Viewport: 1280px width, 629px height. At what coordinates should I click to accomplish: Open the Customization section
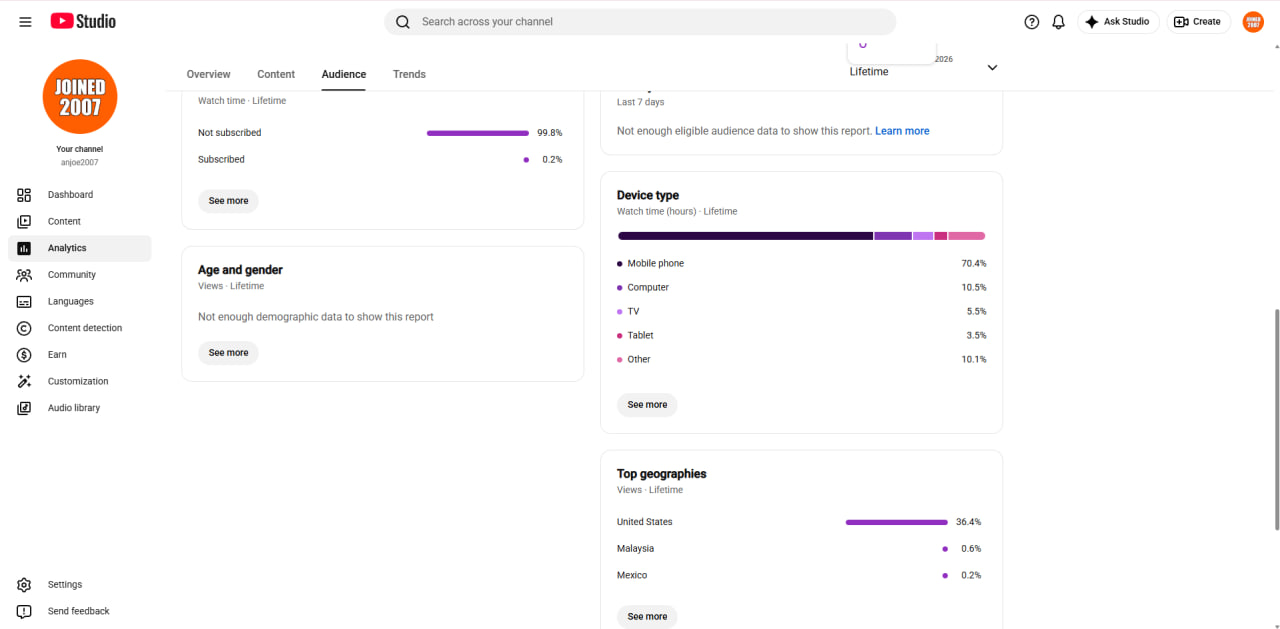[78, 381]
